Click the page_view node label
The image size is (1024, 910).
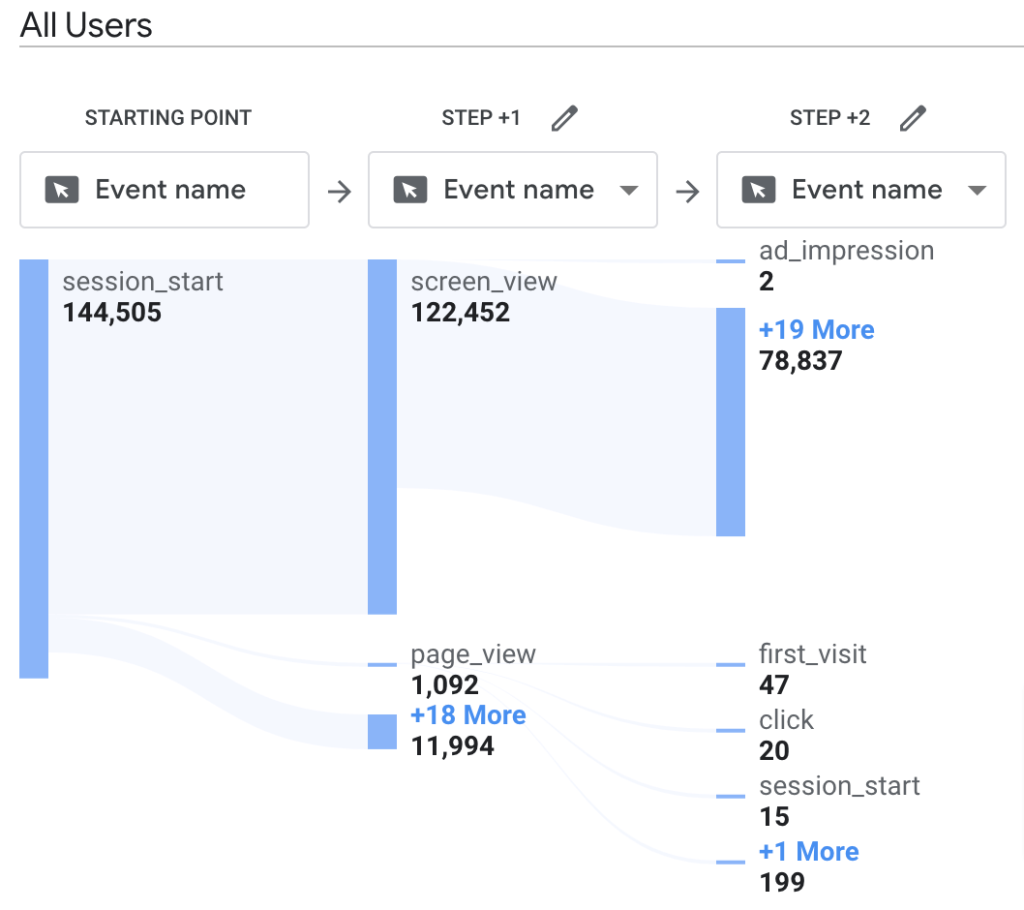coord(473,654)
